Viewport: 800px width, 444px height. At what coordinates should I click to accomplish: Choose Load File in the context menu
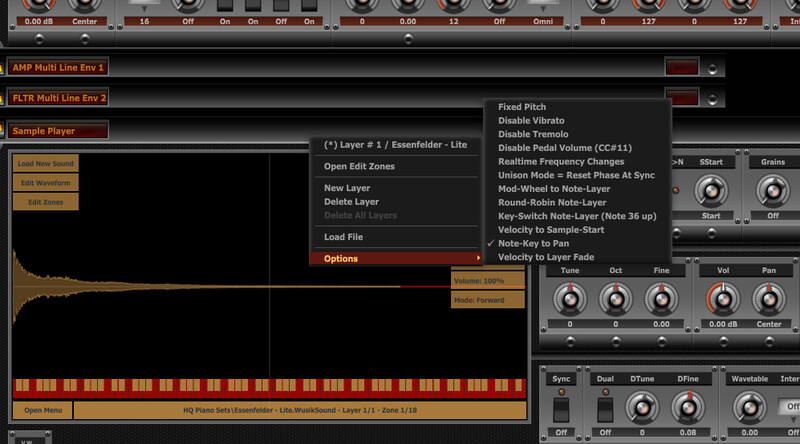click(x=343, y=237)
